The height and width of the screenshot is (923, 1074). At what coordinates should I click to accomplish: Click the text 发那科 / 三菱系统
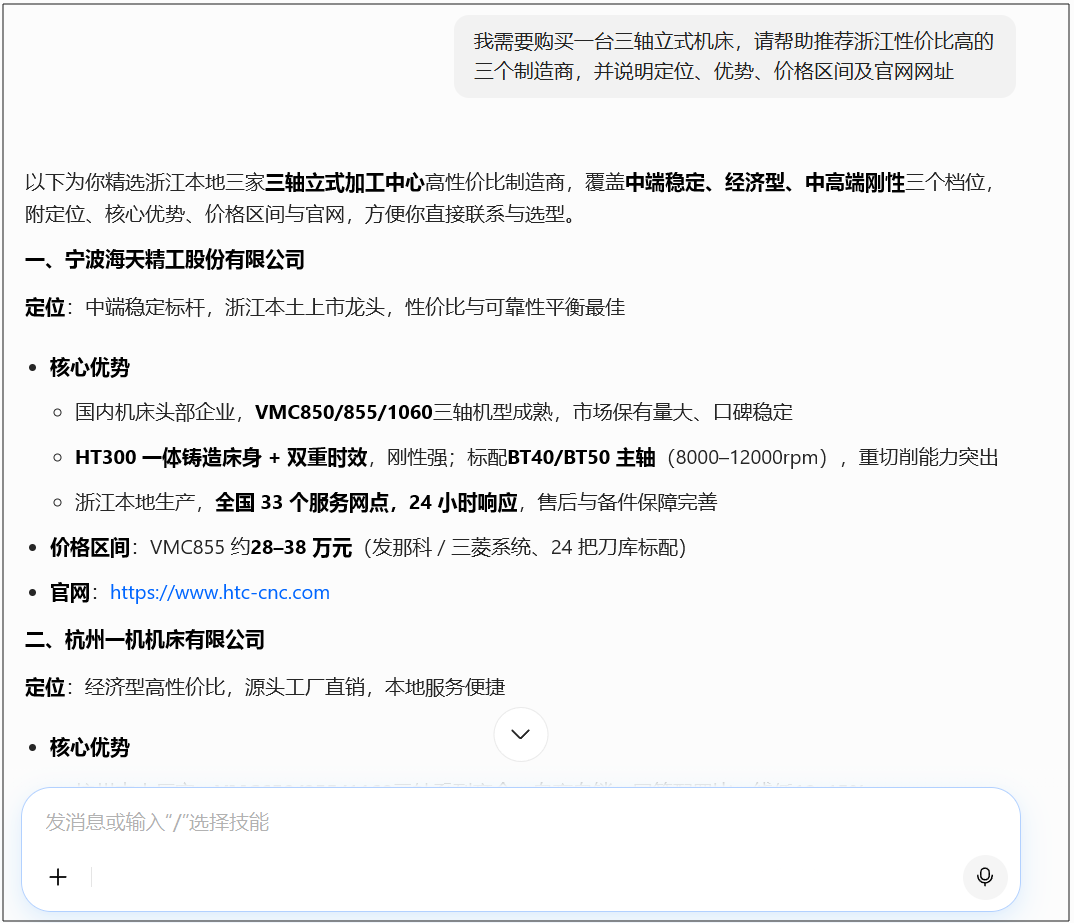pyautogui.click(x=451, y=548)
